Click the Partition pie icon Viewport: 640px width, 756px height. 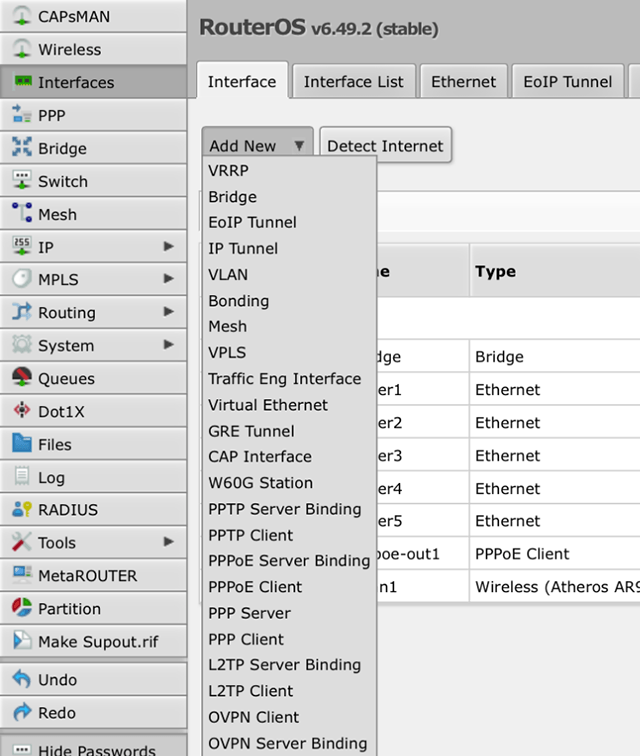22,608
